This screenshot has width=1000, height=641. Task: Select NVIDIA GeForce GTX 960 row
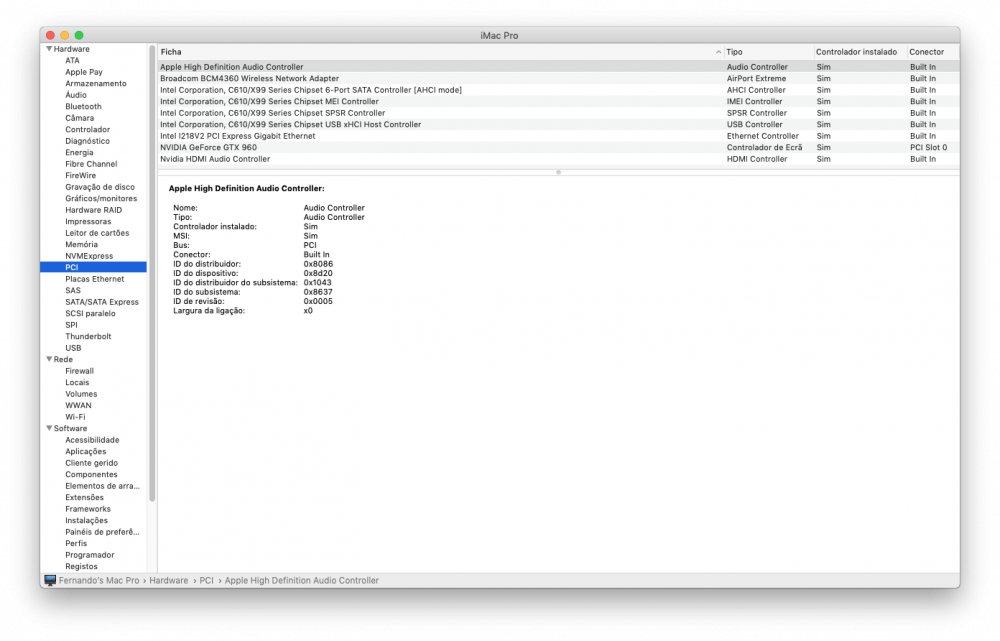[x=558, y=147]
